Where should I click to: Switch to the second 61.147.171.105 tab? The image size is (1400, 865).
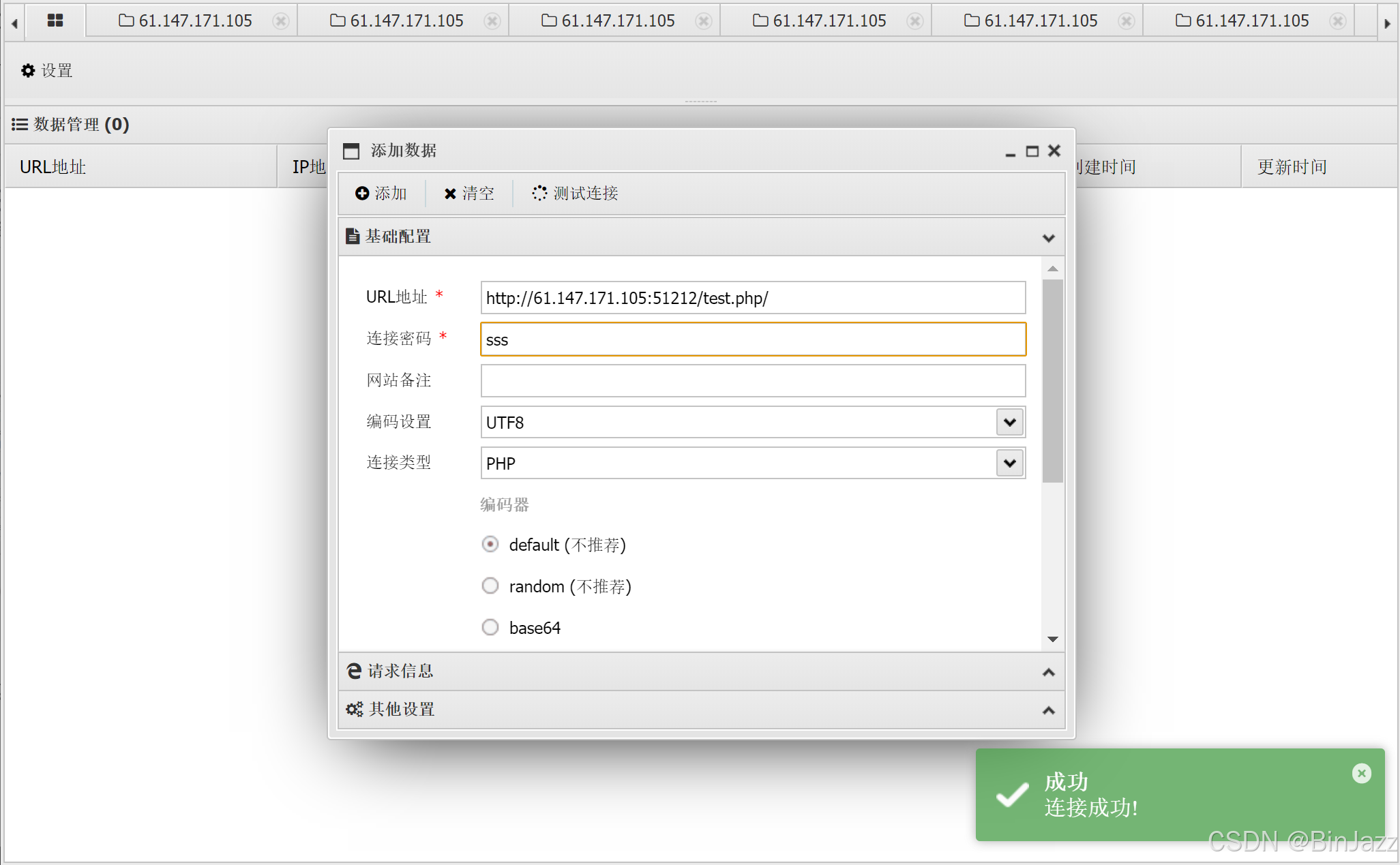(406, 21)
